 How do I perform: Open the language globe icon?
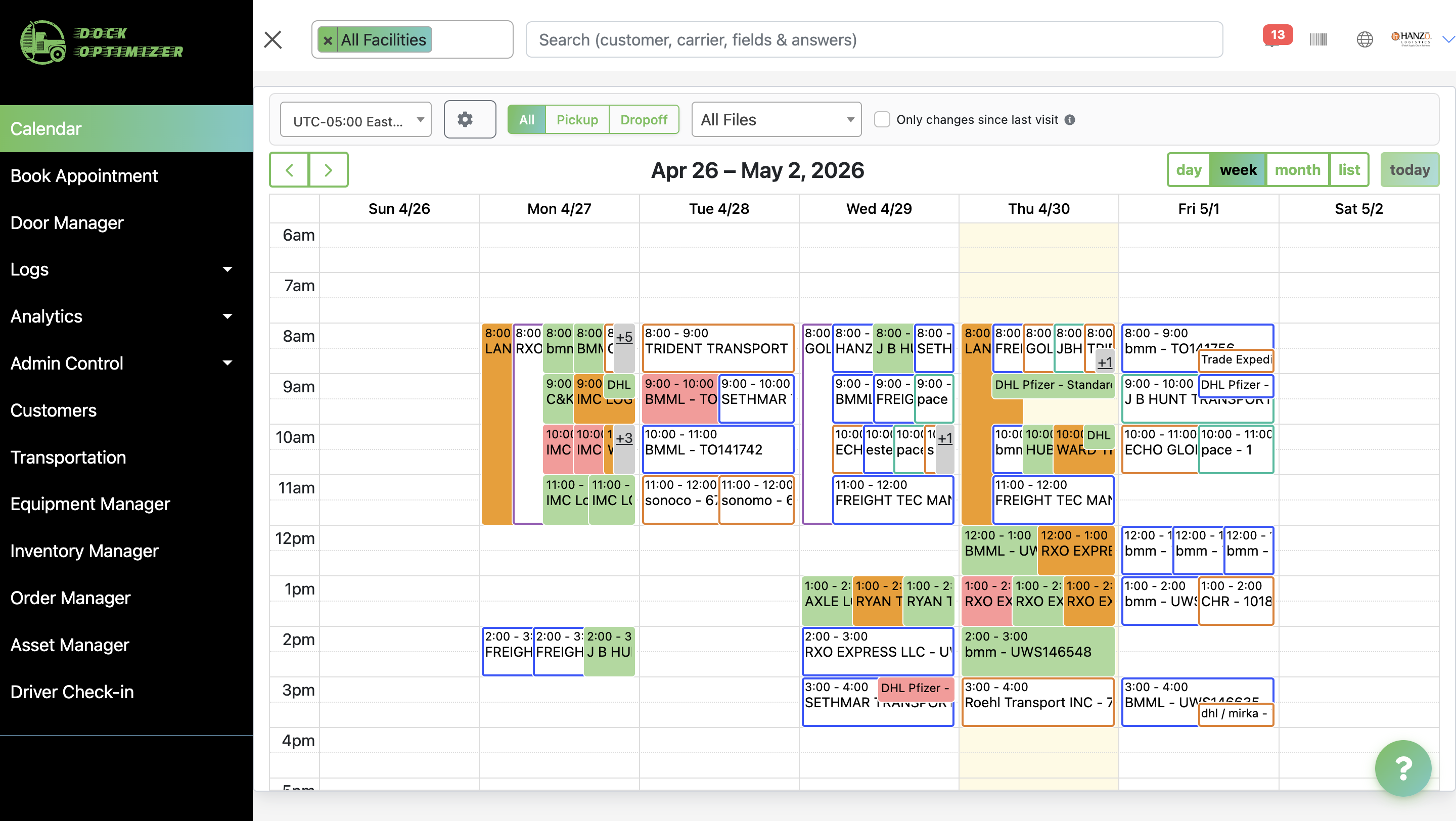coord(1364,39)
